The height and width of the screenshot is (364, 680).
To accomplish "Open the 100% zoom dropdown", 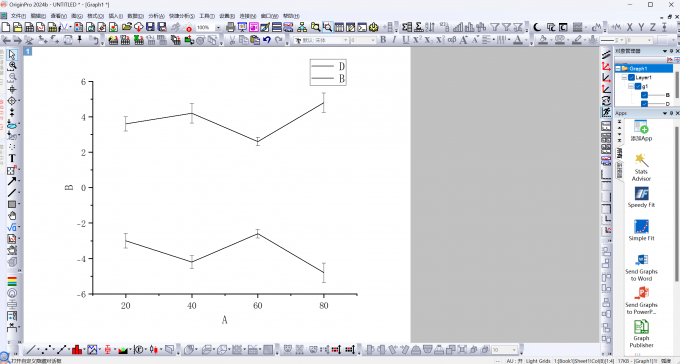I will (x=218, y=28).
